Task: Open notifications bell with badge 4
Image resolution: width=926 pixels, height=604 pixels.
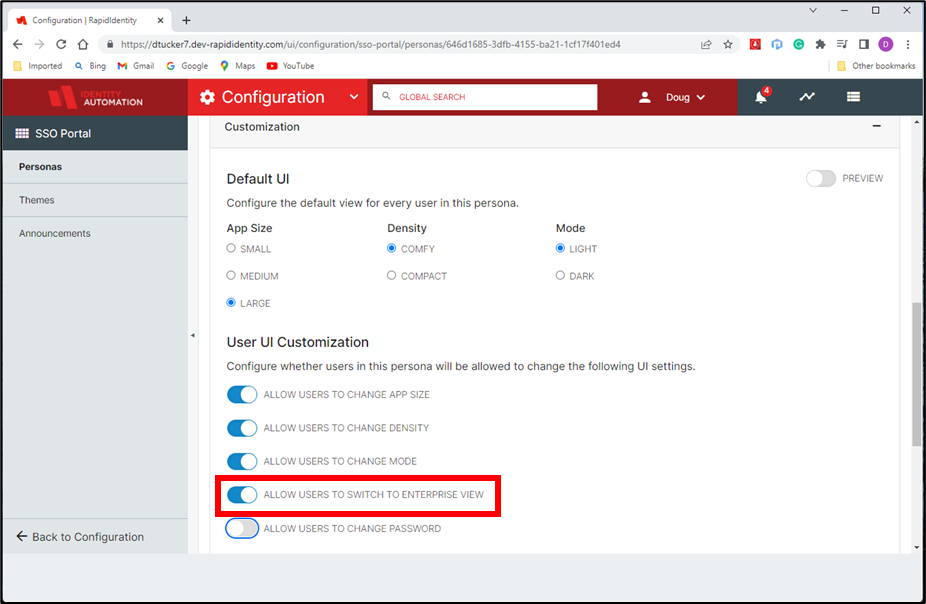Action: tap(761, 96)
